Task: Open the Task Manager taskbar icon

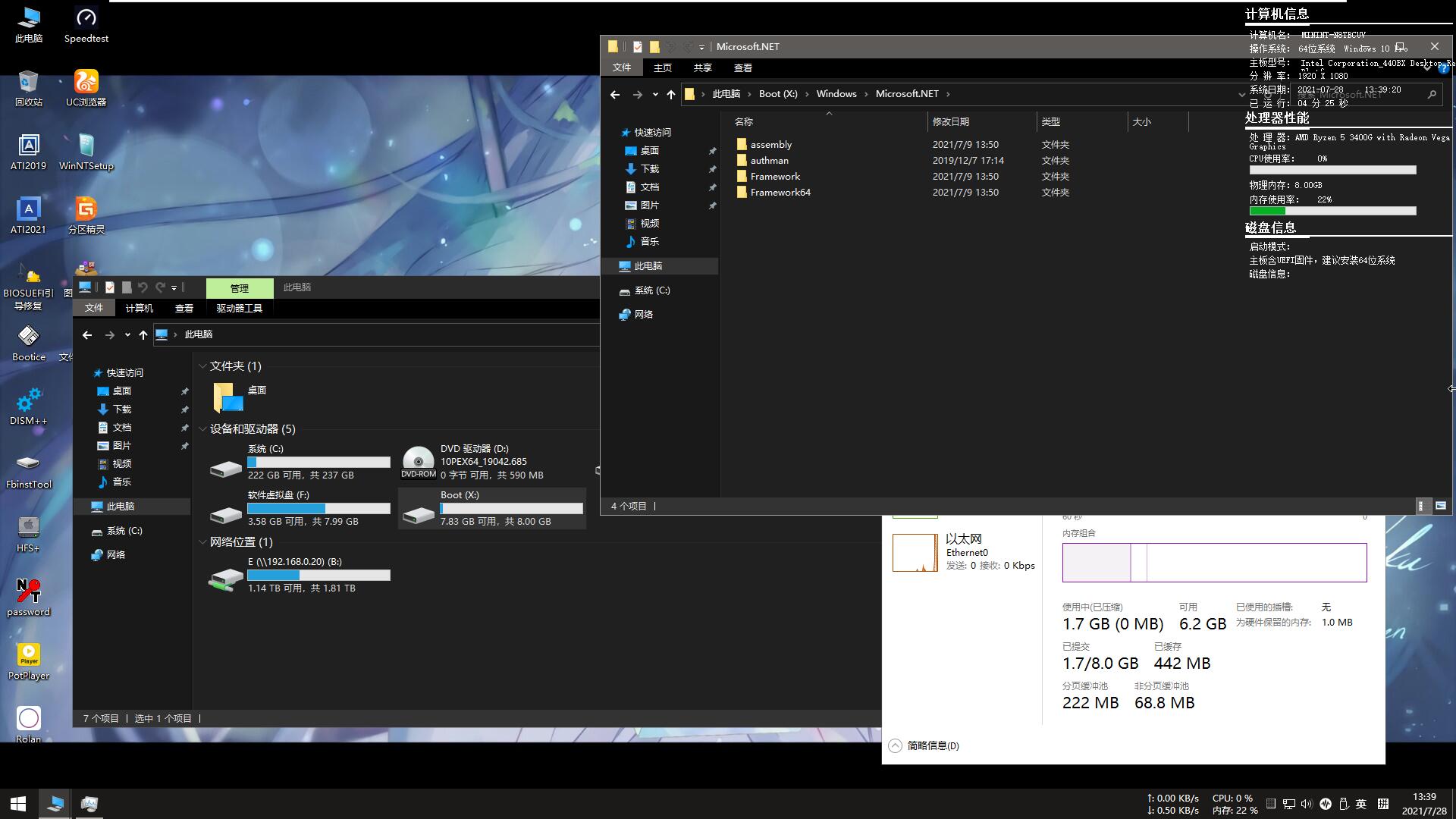Action: coord(89,804)
